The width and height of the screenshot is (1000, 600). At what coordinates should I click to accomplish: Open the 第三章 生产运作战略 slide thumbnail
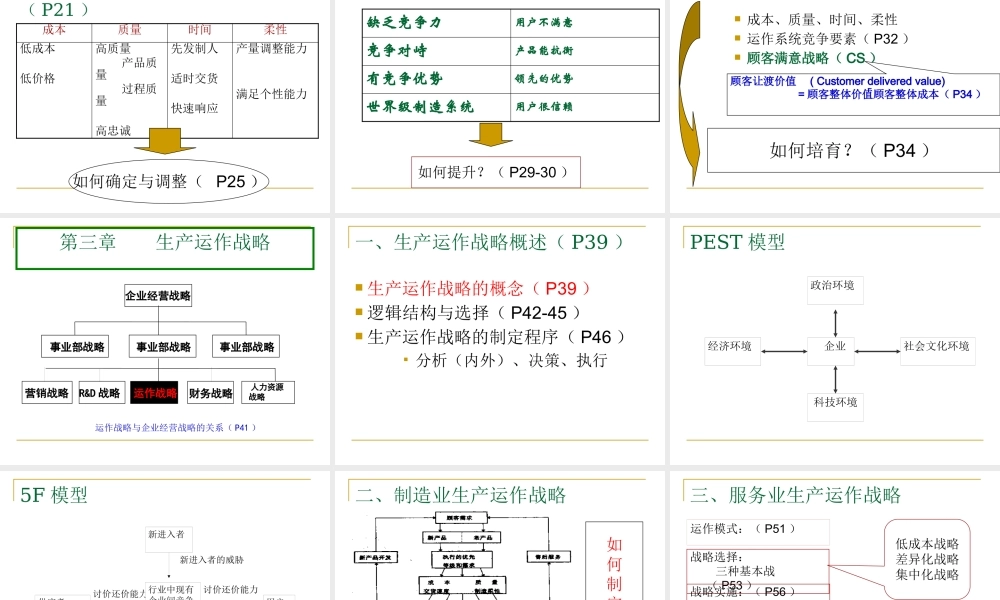pyautogui.click(x=165, y=341)
